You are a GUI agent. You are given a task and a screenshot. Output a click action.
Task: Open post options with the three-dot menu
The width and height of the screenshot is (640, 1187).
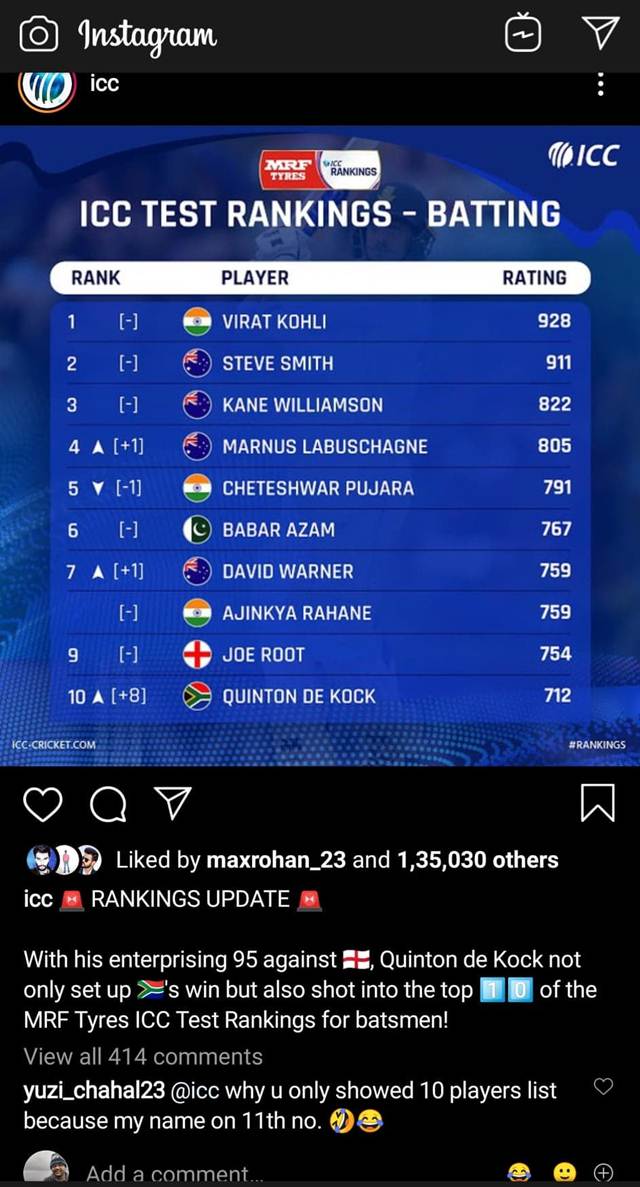tap(600, 85)
